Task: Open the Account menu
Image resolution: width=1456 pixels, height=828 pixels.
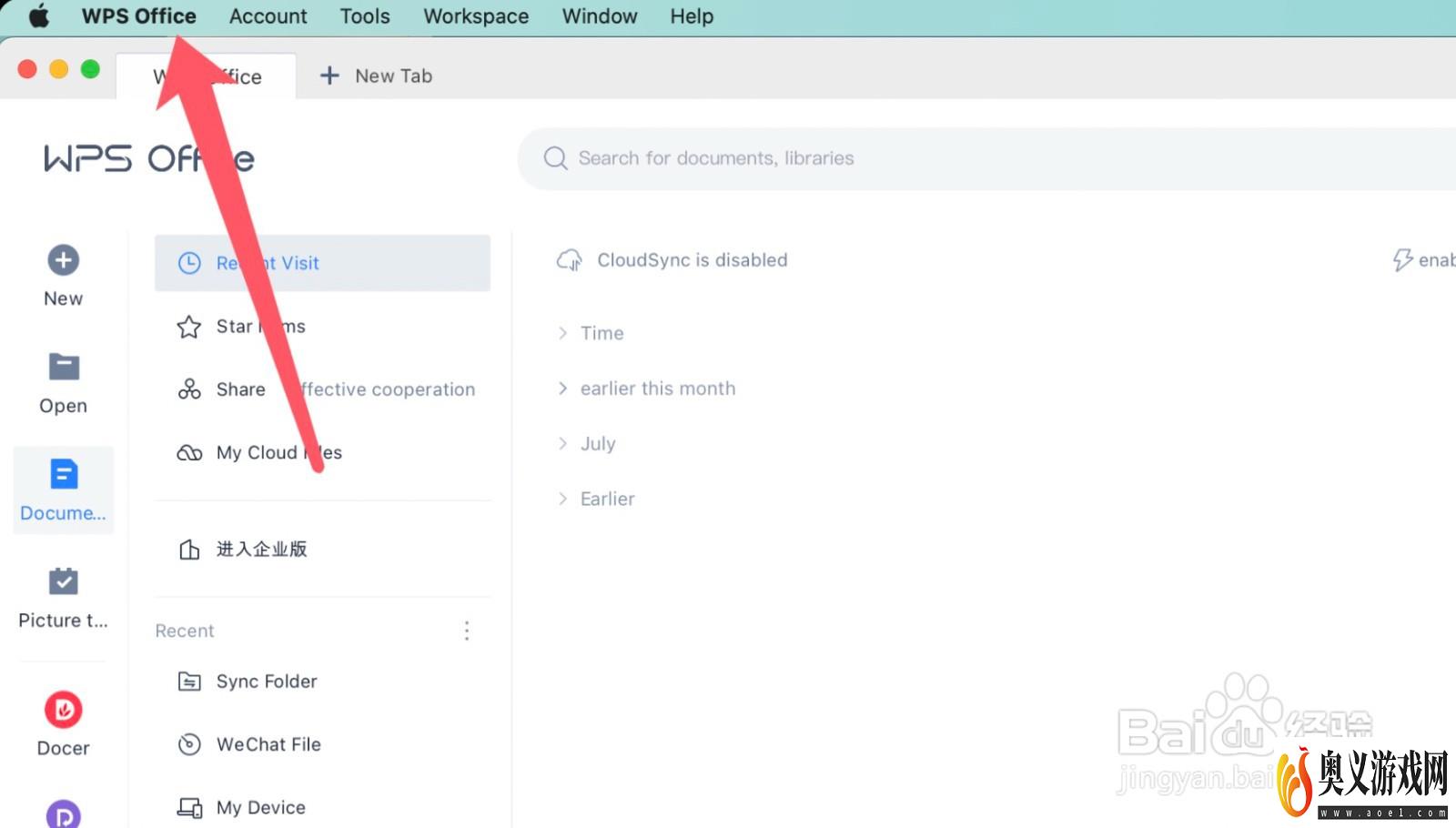Action: (268, 16)
